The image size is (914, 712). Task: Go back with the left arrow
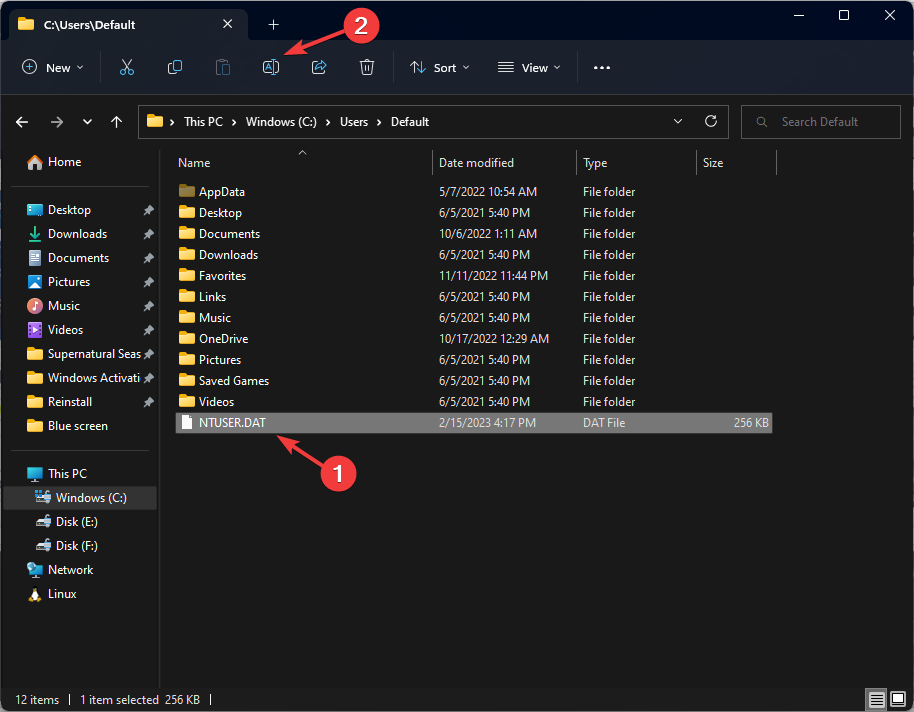22,122
